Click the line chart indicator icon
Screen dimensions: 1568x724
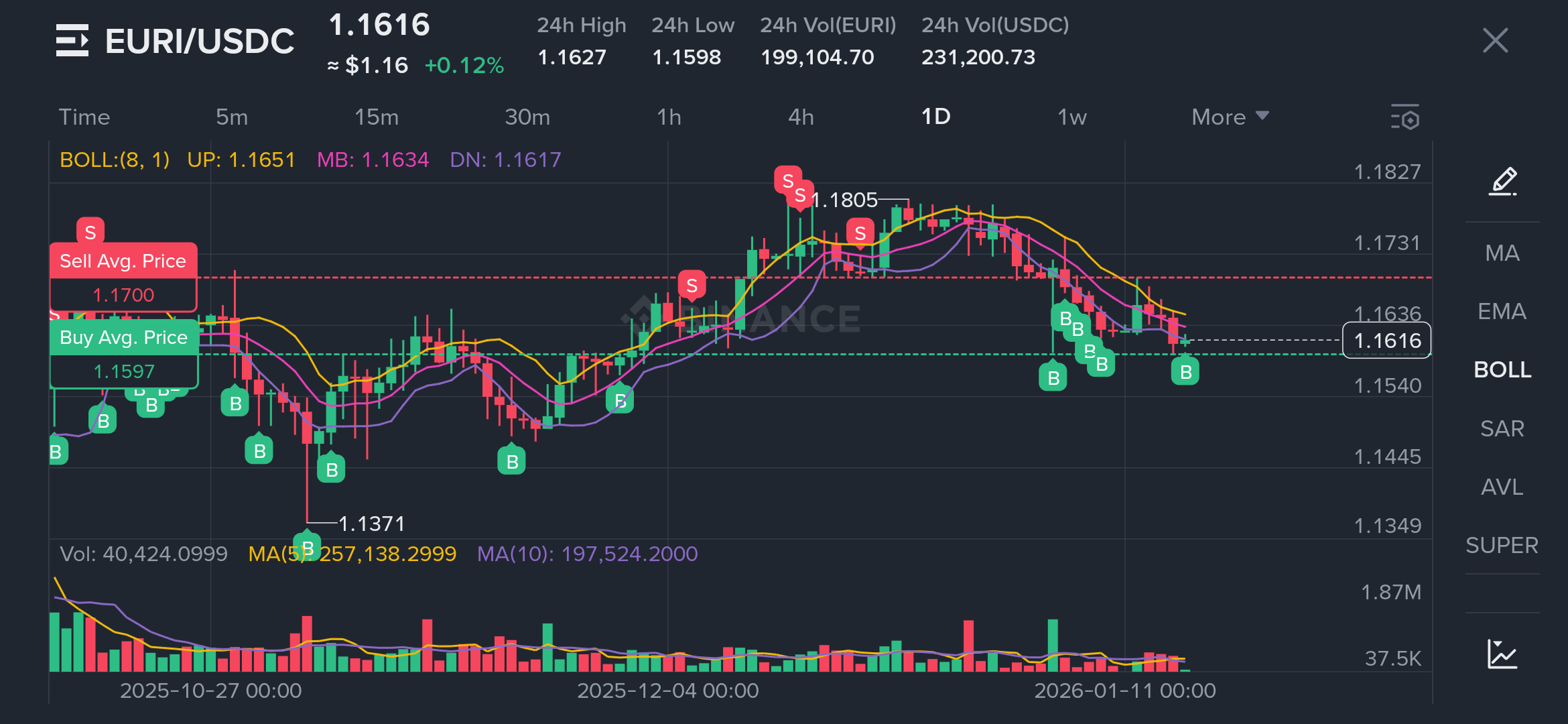pyautogui.click(x=1502, y=654)
